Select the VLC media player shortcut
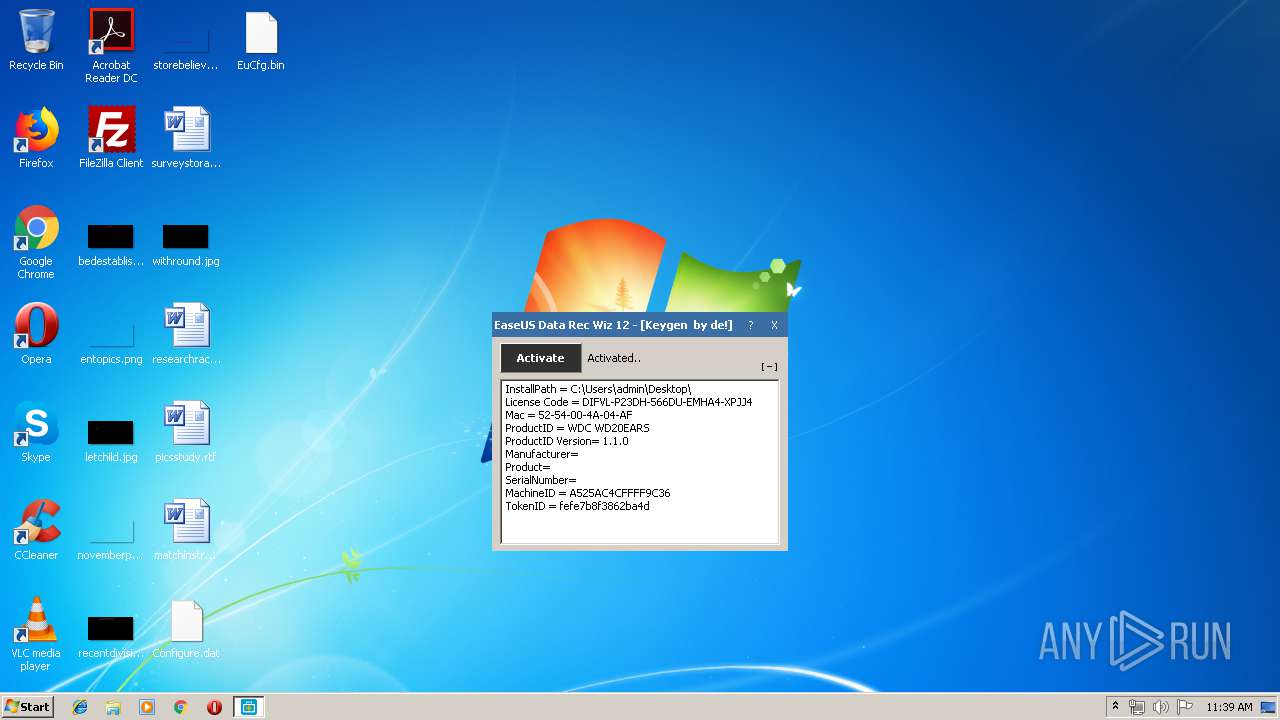This screenshot has width=1280, height=720. pos(36,635)
